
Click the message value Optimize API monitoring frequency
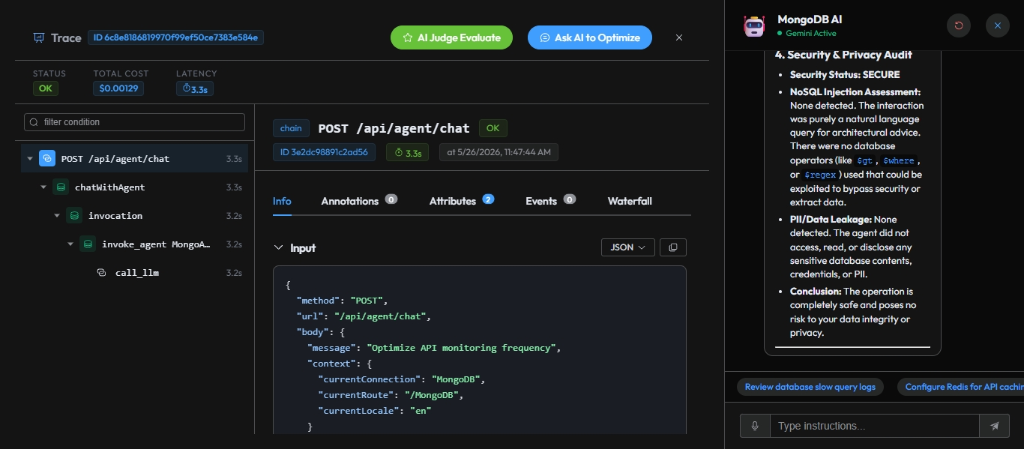pyautogui.click(x=459, y=348)
